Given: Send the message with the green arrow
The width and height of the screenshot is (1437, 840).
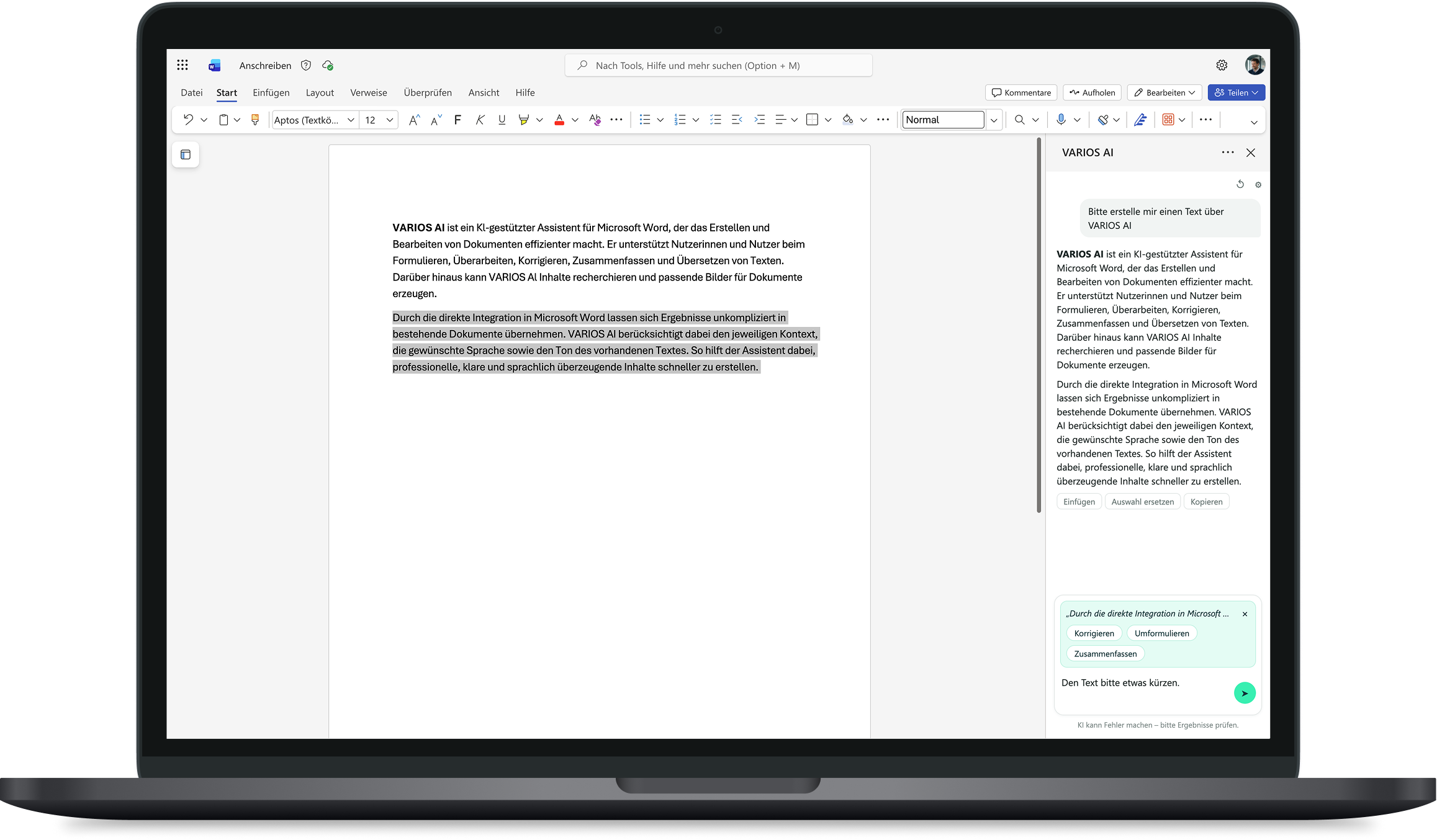Looking at the screenshot, I should [x=1245, y=693].
